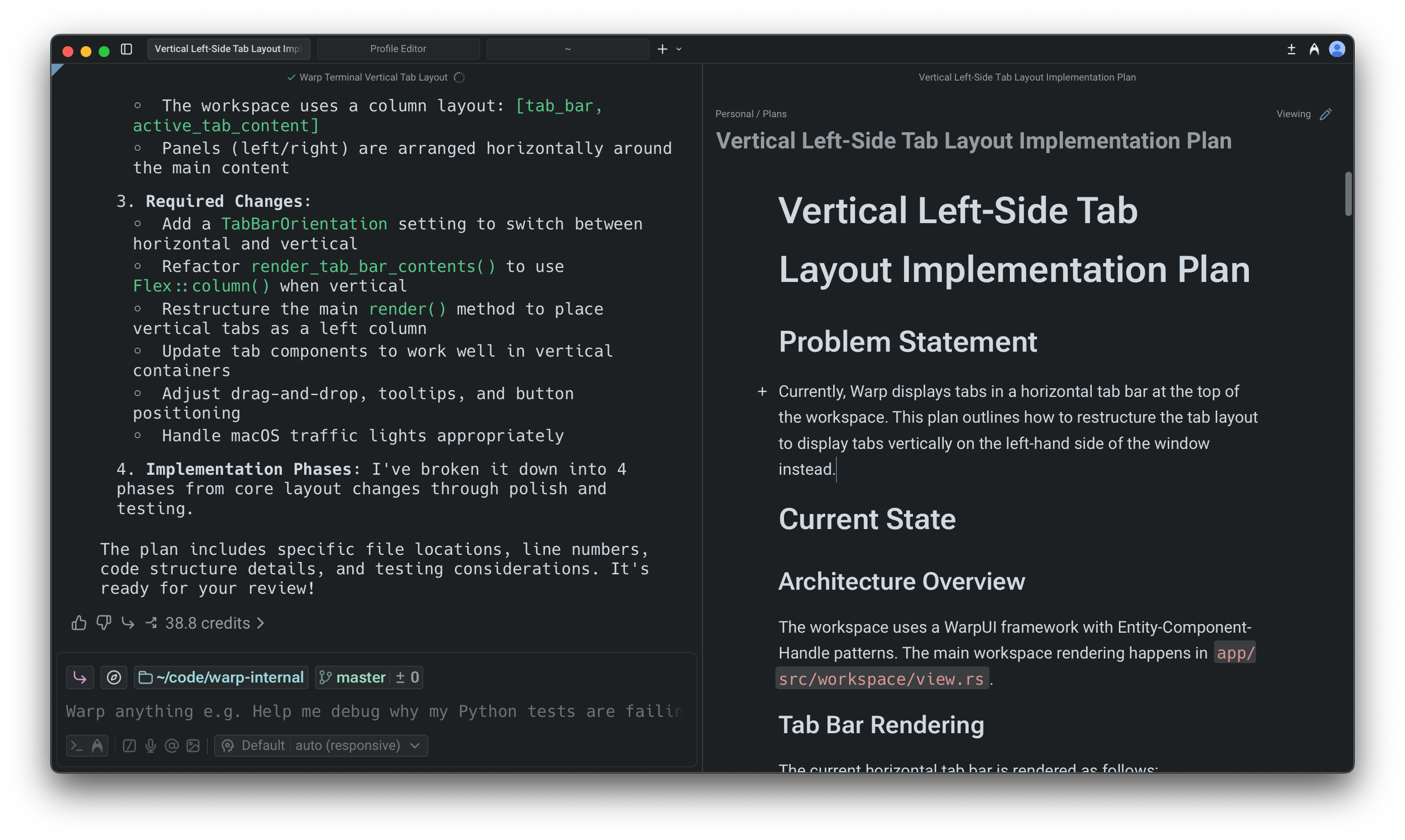Image resolution: width=1405 pixels, height=840 pixels.
Task: Click the compass icon button
Action: 114,678
